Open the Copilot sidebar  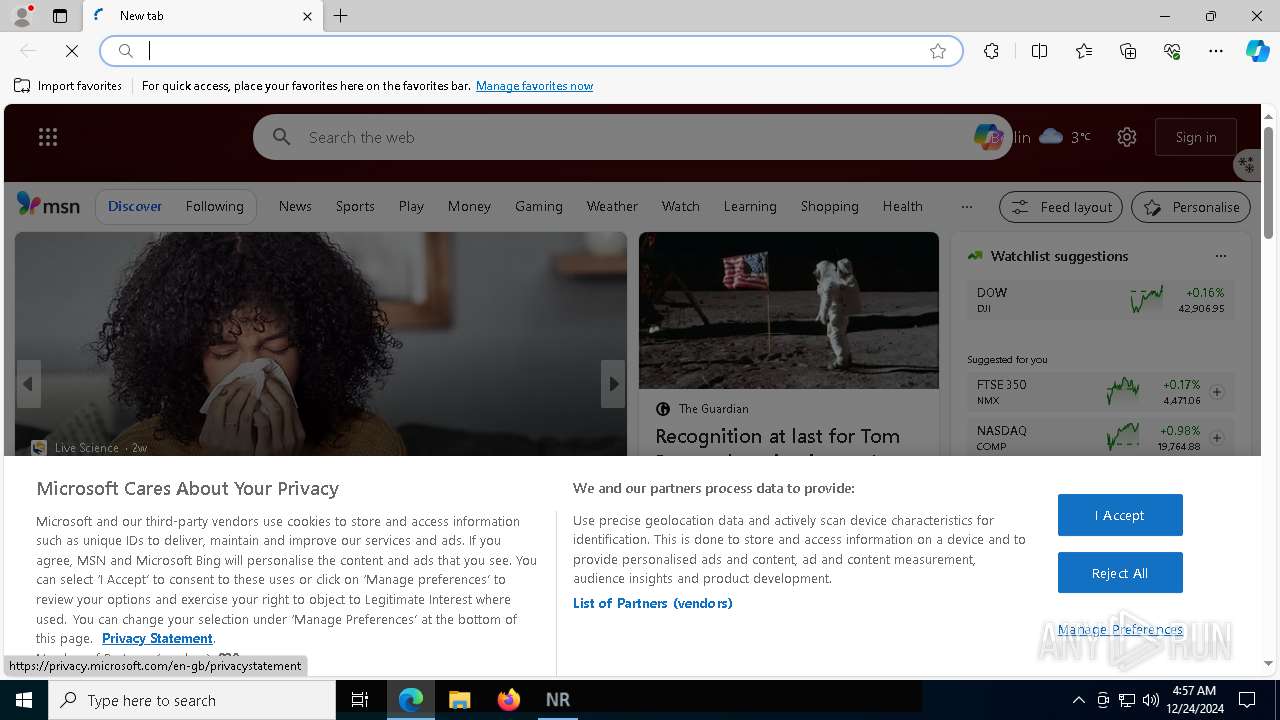pyautogui.click(x=1257, y=51)
